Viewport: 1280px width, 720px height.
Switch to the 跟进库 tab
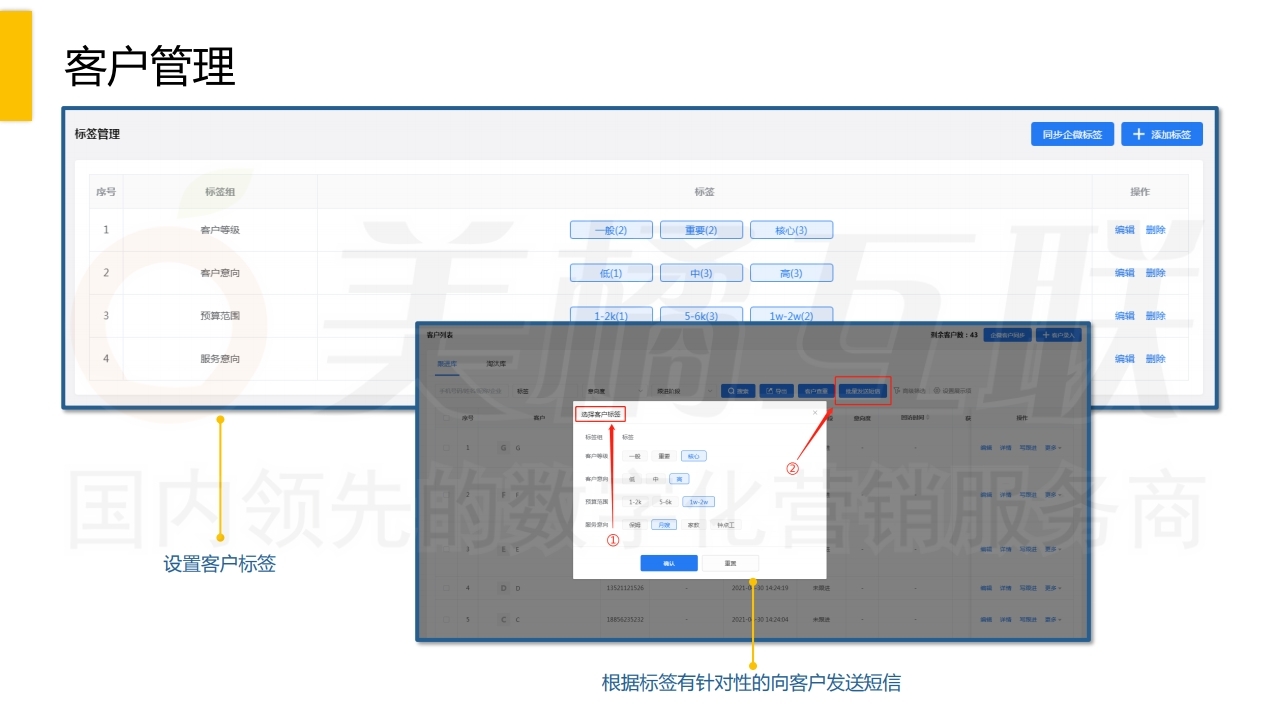coord(447,364)
